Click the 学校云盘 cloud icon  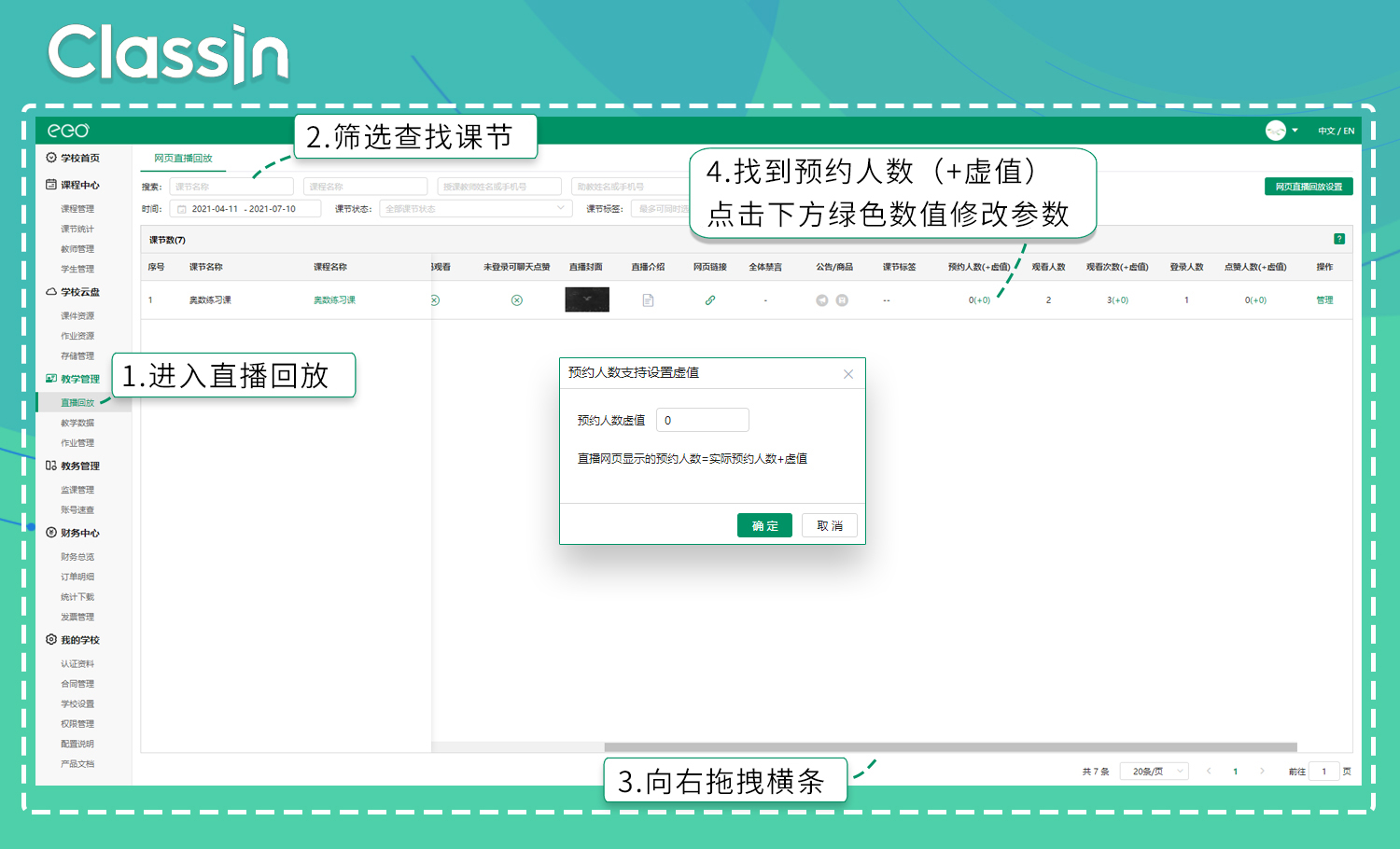click(51, 292)
